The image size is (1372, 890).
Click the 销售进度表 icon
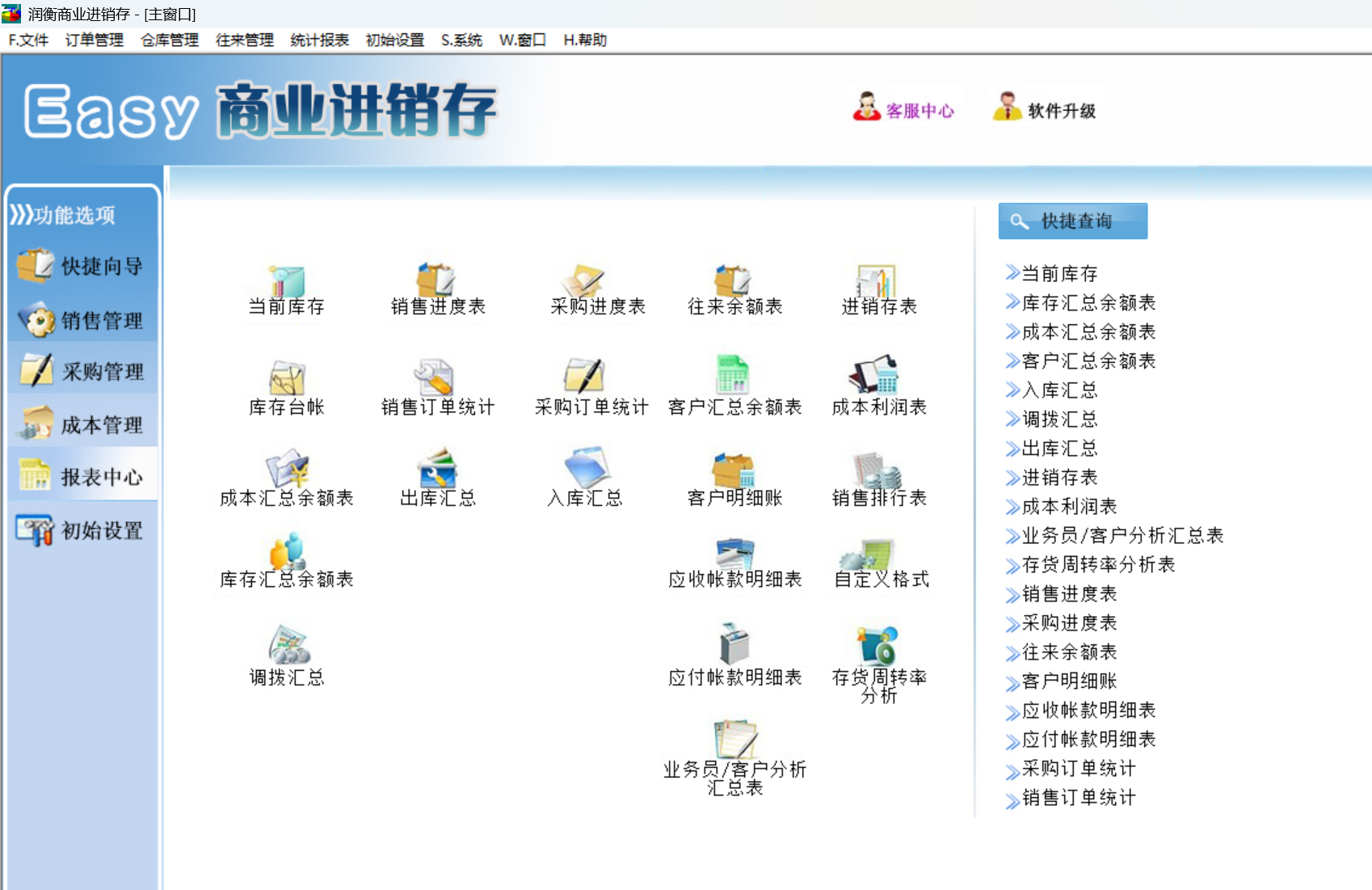pos(436,280)
